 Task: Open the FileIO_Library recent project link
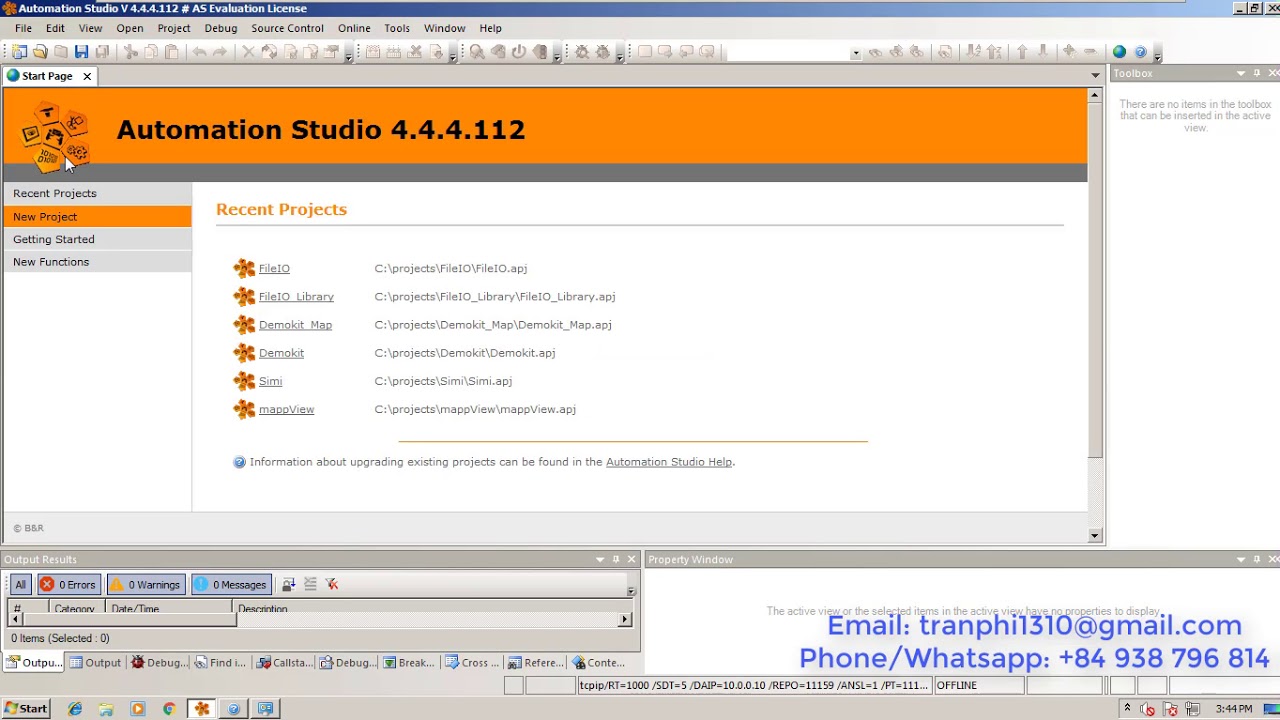pyautogui.click(x=296, y=297)
